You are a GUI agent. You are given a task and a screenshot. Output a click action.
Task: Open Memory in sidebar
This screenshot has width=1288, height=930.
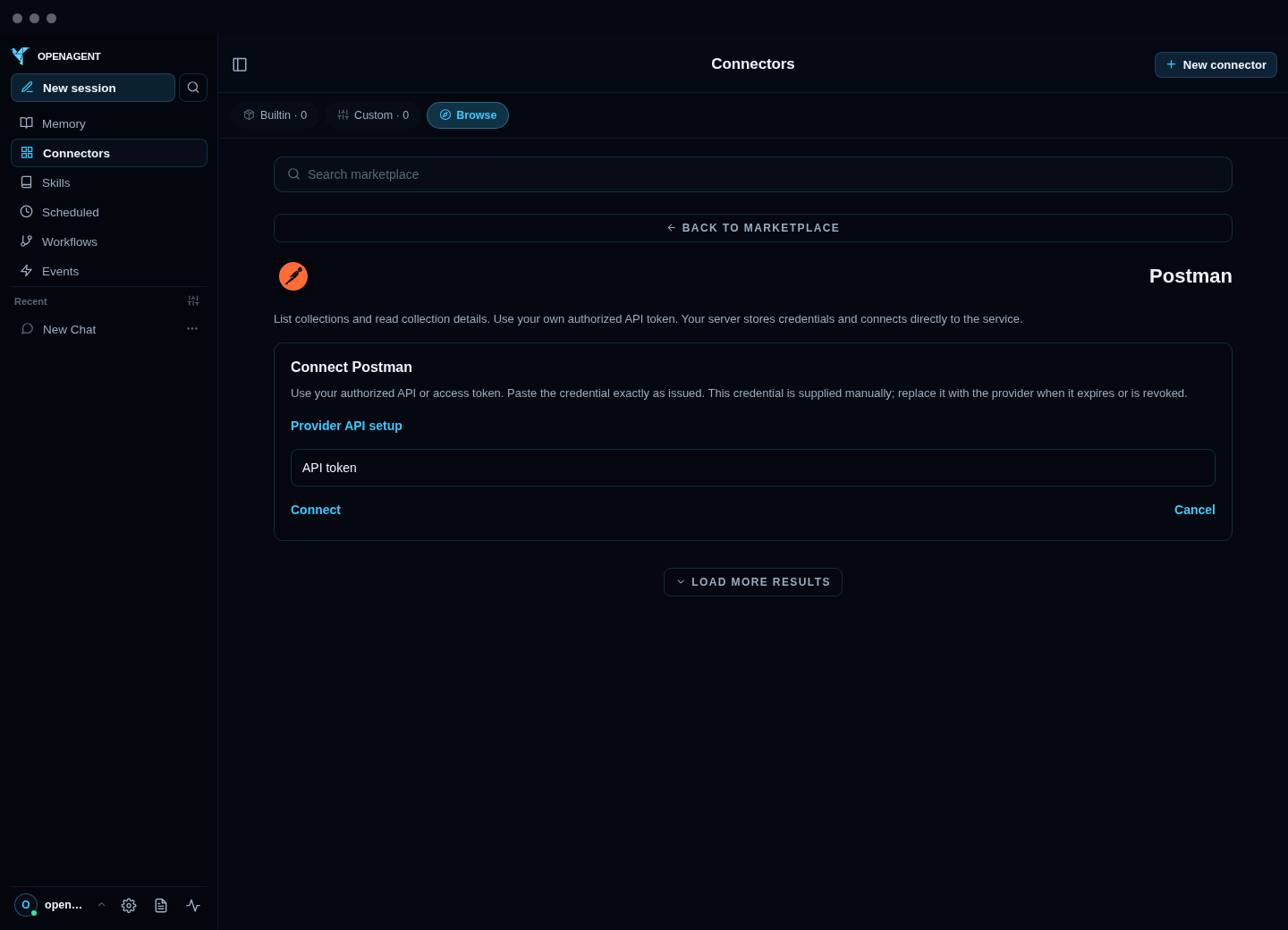(x=109, y=123)
